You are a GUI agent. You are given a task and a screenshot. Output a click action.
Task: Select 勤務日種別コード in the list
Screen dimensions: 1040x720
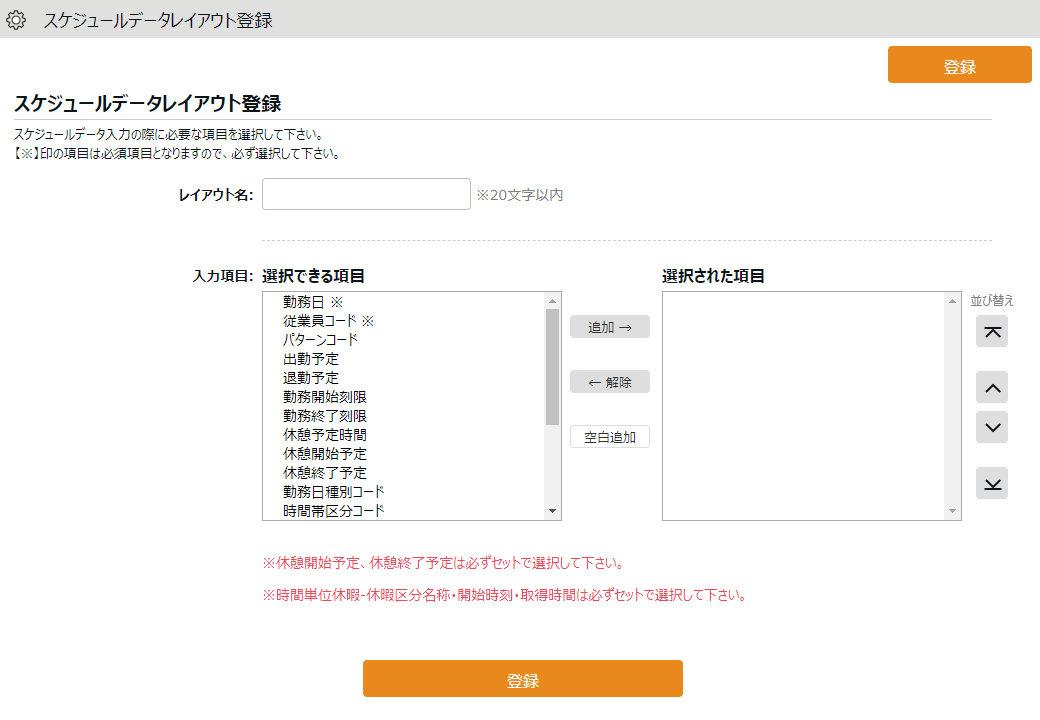click(x=404, y=492)
